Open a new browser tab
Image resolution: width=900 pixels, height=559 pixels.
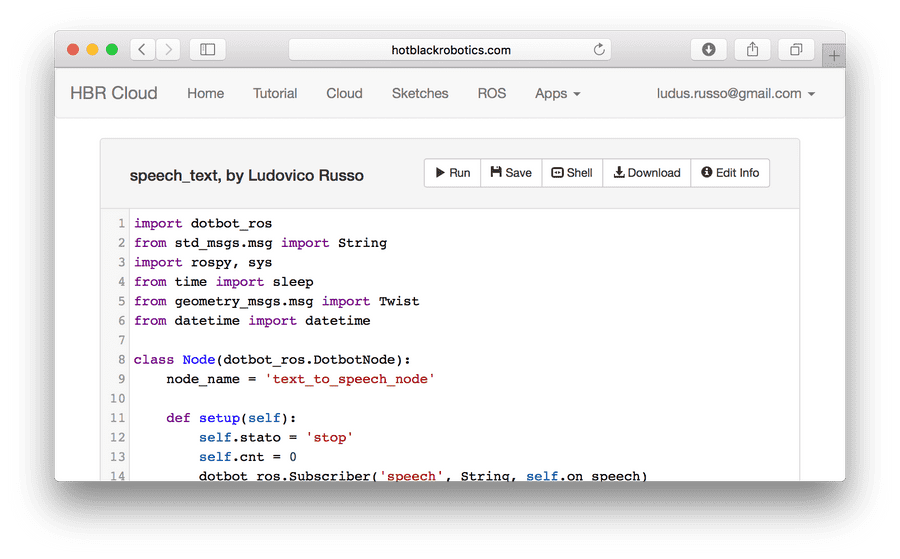point(834,56)
